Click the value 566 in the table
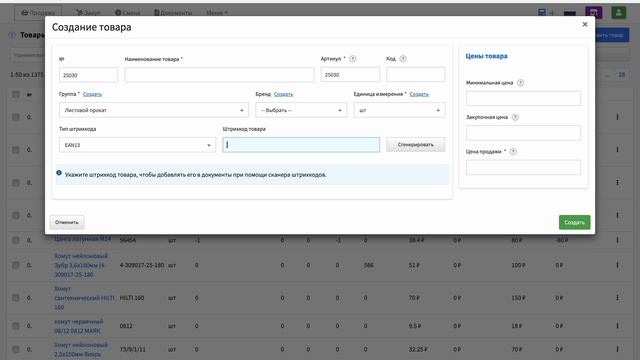The width and height of the screenshot is (640, 360). point(369,265)
